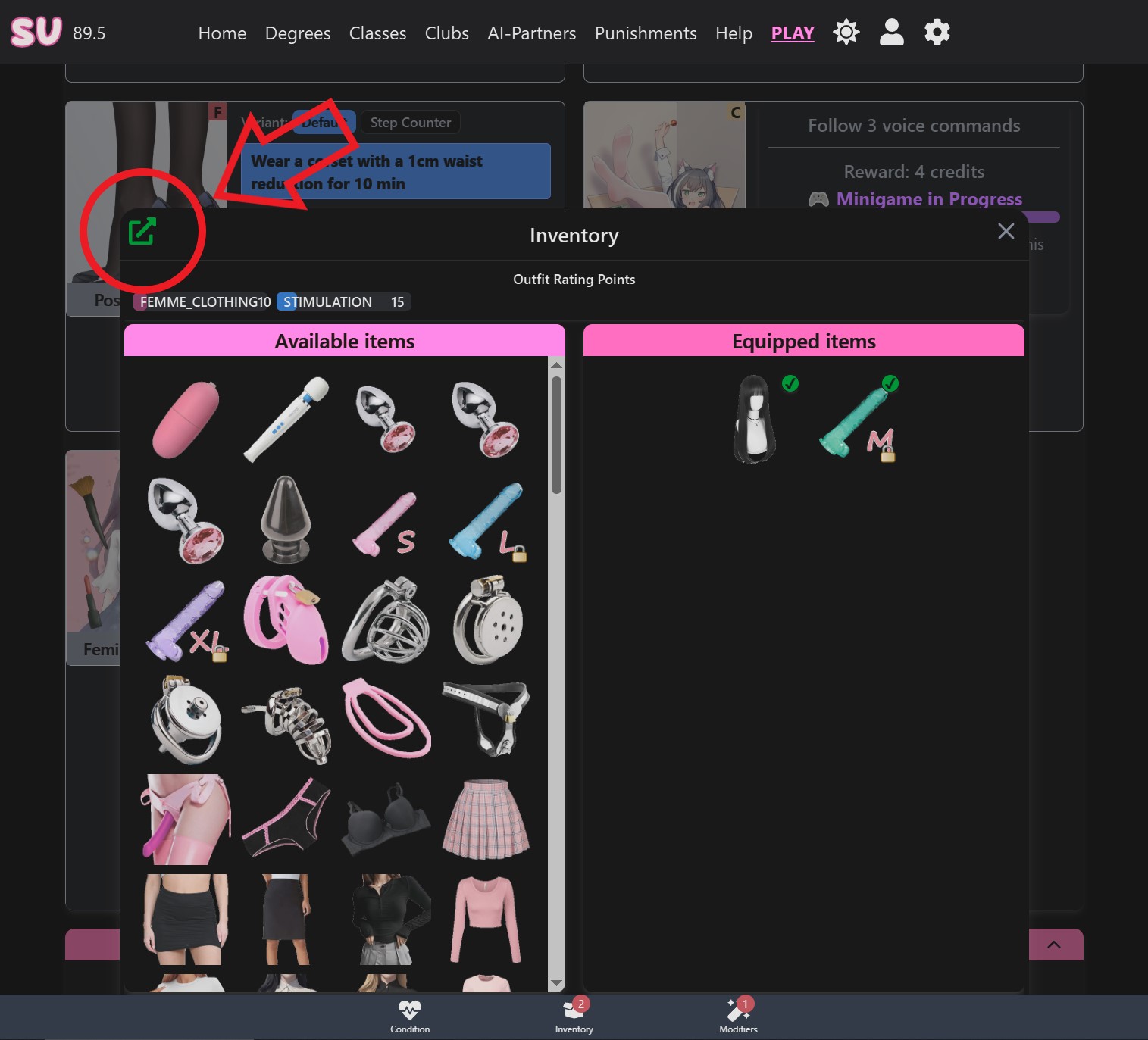Open the user profile icon

coord(891,32)
